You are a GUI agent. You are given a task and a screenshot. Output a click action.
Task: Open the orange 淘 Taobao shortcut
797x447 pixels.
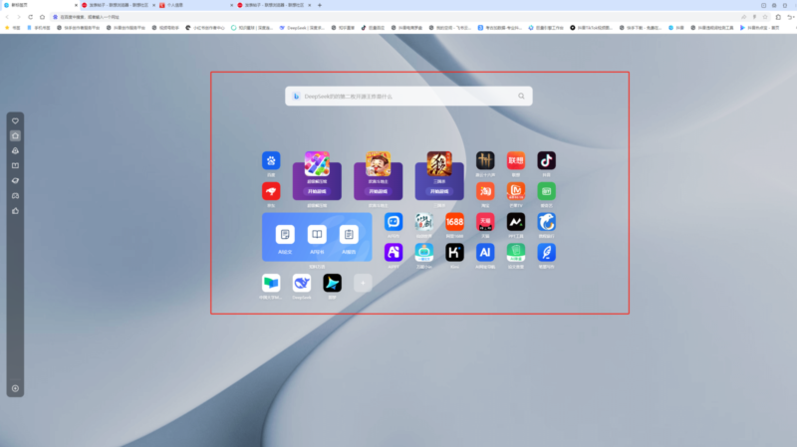click(485, 191)
